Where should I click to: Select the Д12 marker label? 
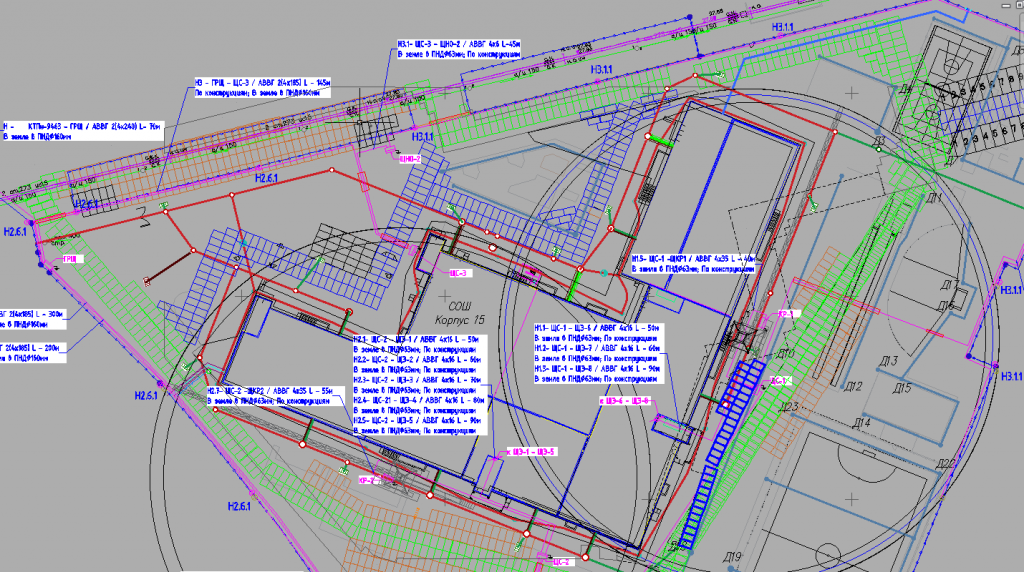coord(852,386)
